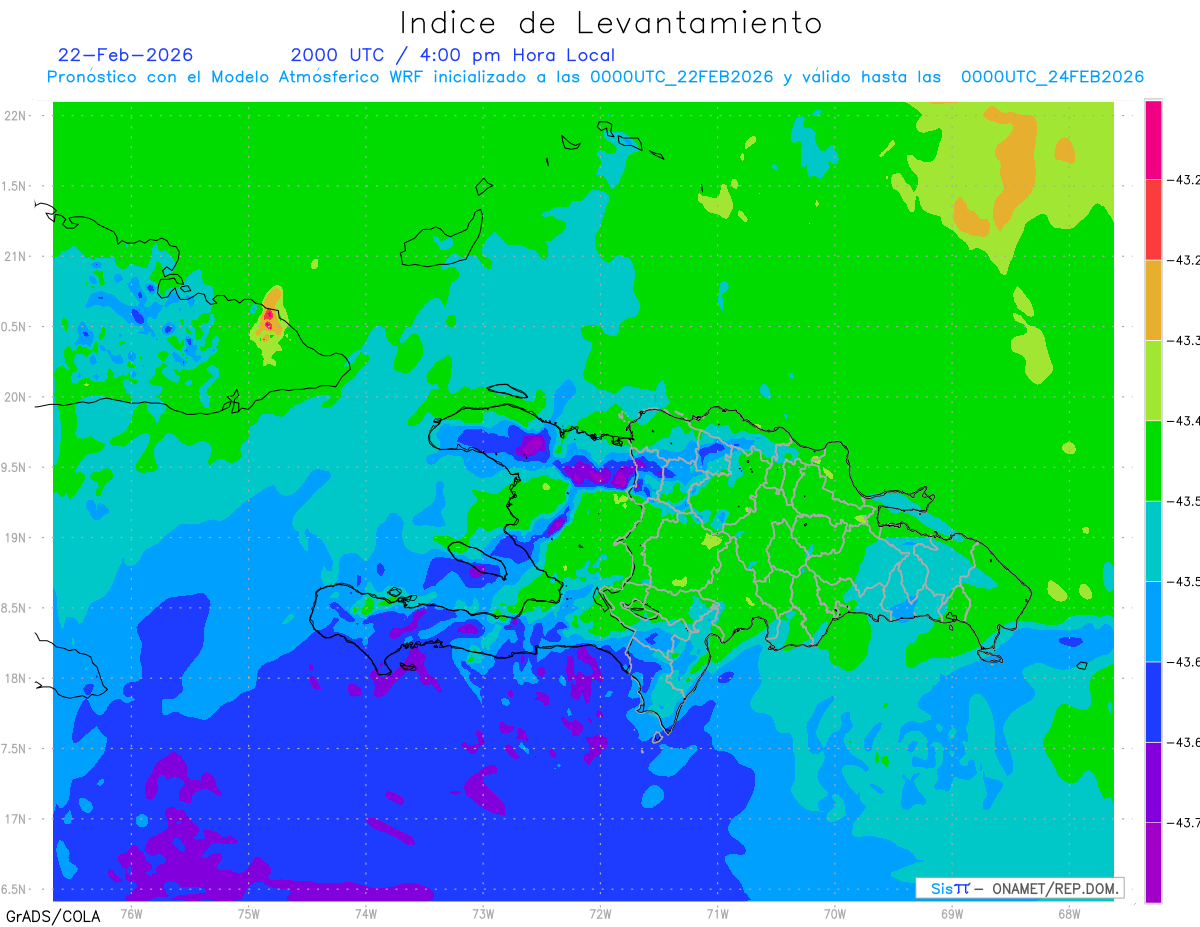Click the '68W' longitude label
Image resolution: width=1200 pixels, height=927 pixels.
[x=1069, y=913]
